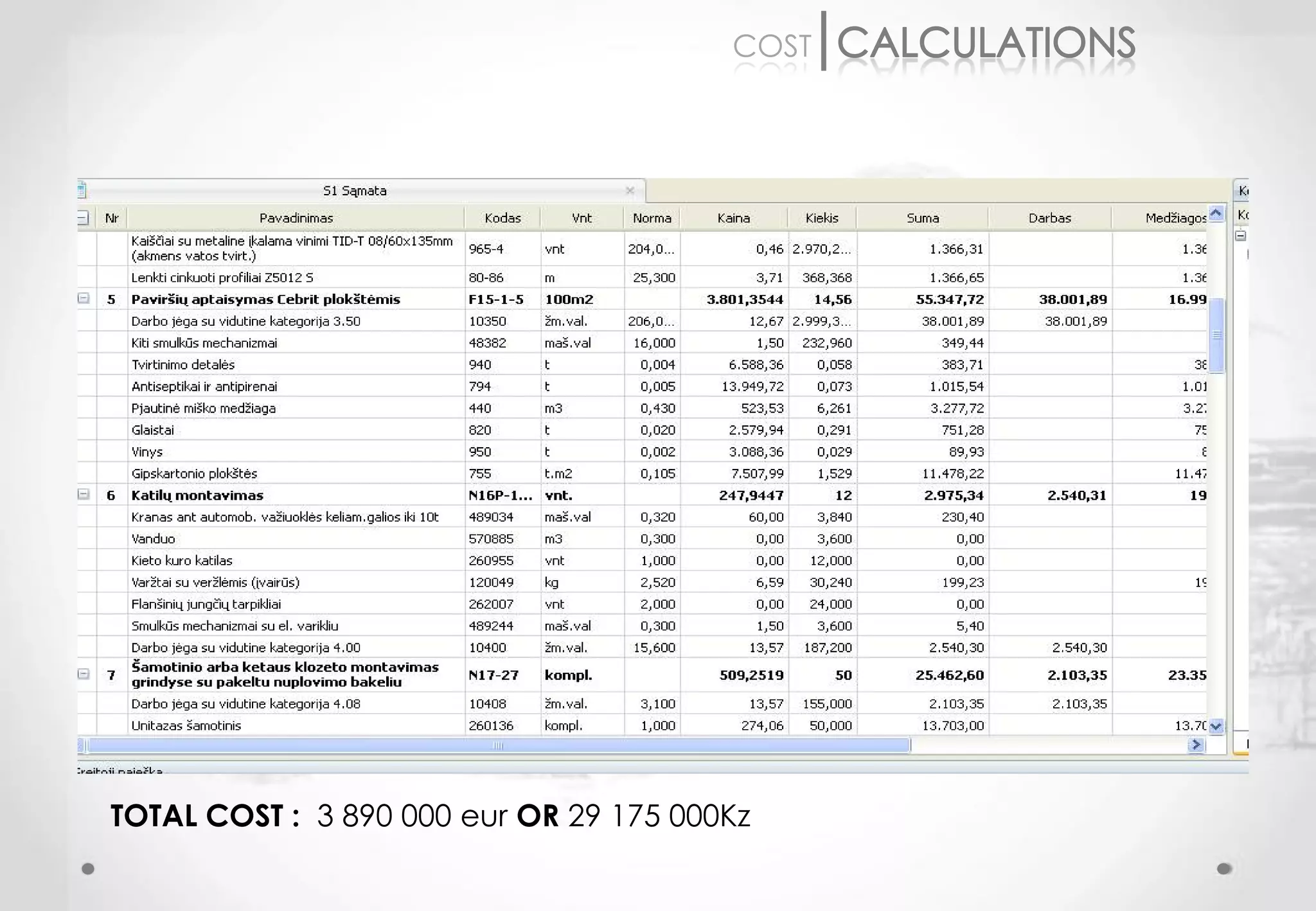Image resolution: width=1316 pixels, height=911 pixels.
Task: Click the Darbas column header
Action: (1050, 218)
